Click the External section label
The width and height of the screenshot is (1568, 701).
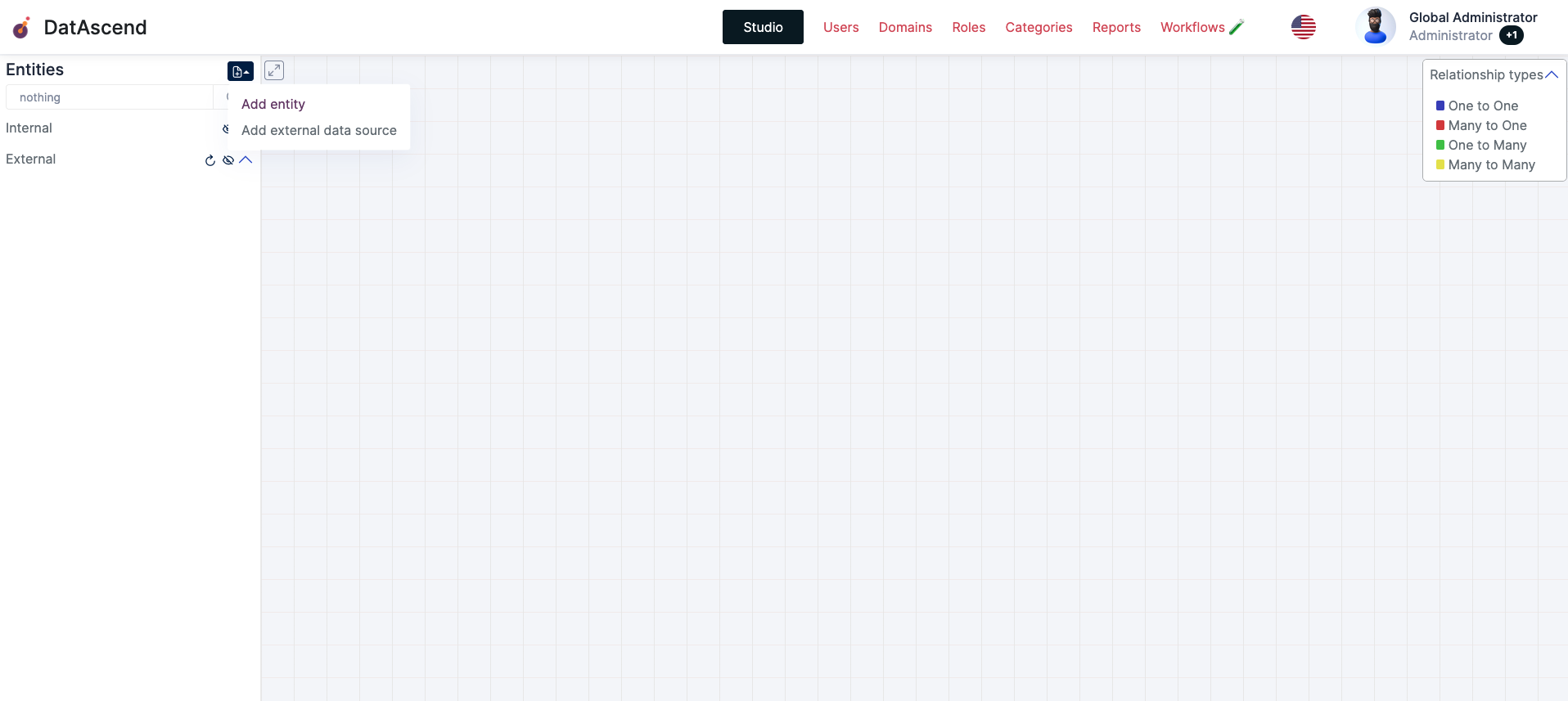[x=31, y=159]
